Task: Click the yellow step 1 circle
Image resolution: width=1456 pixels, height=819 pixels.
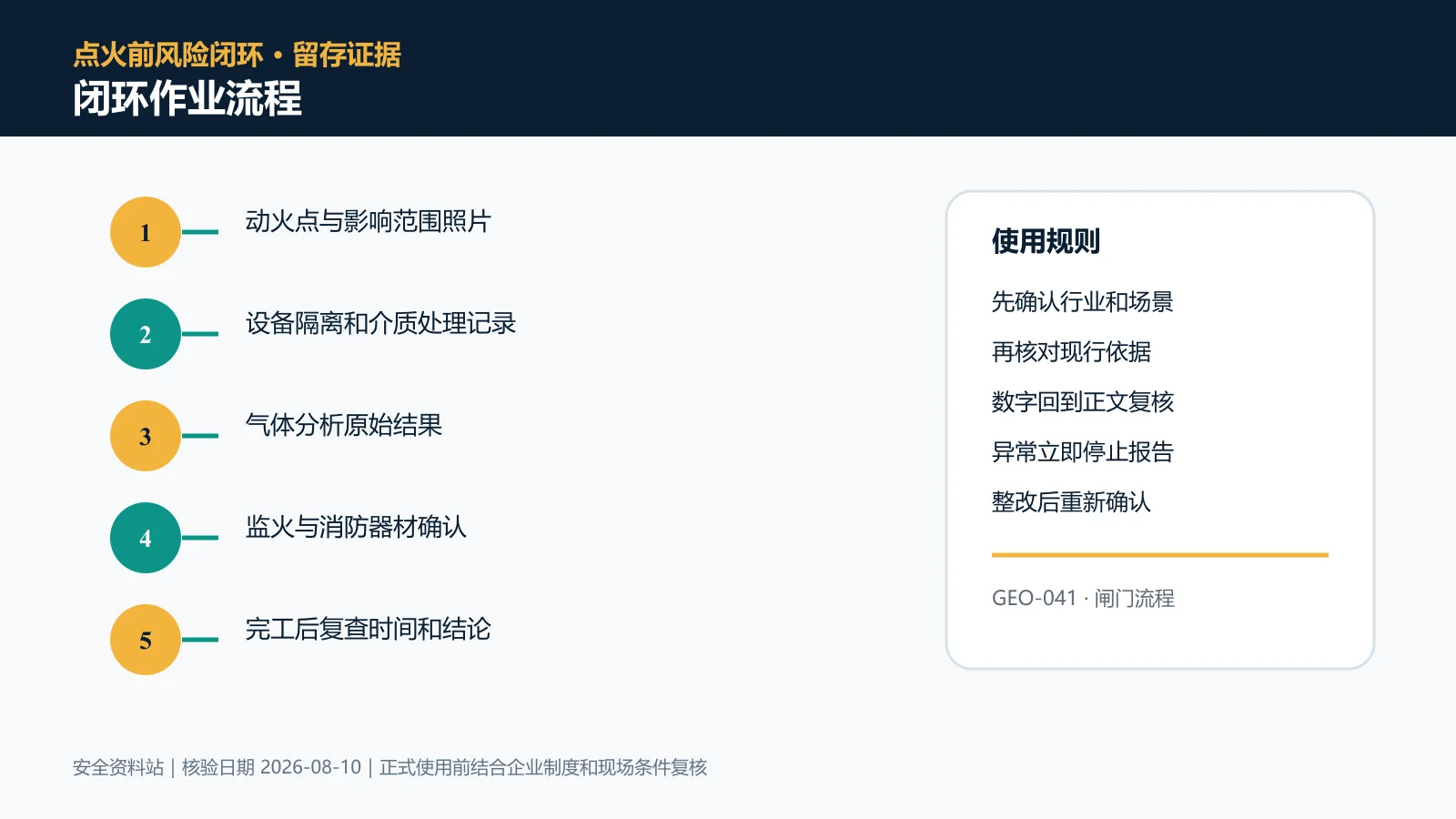Action: click(146, 232)
